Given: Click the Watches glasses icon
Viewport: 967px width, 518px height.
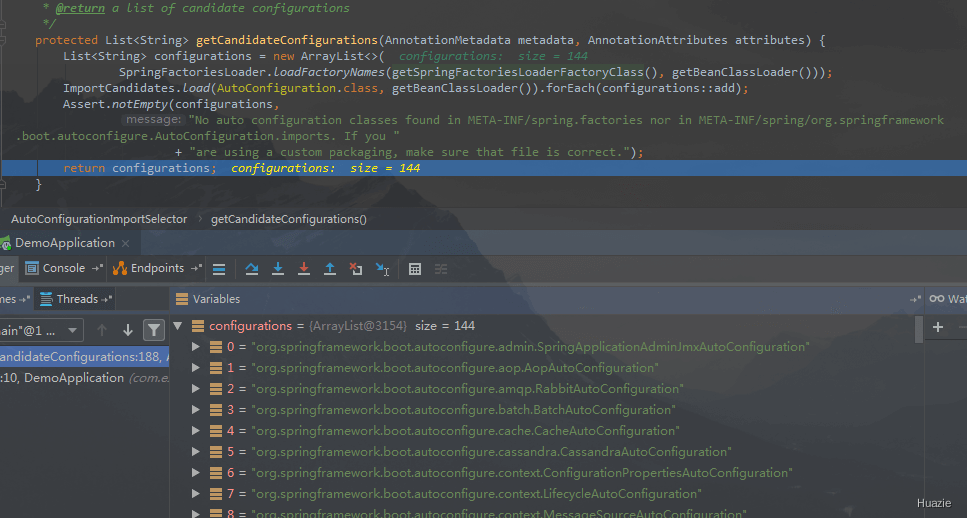Looking at the screenshot, I should coord(937,298).
